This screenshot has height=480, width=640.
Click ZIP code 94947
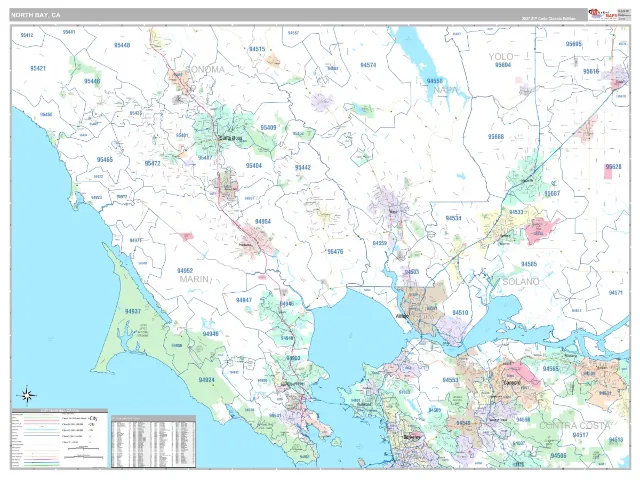[x=244, y=300]
